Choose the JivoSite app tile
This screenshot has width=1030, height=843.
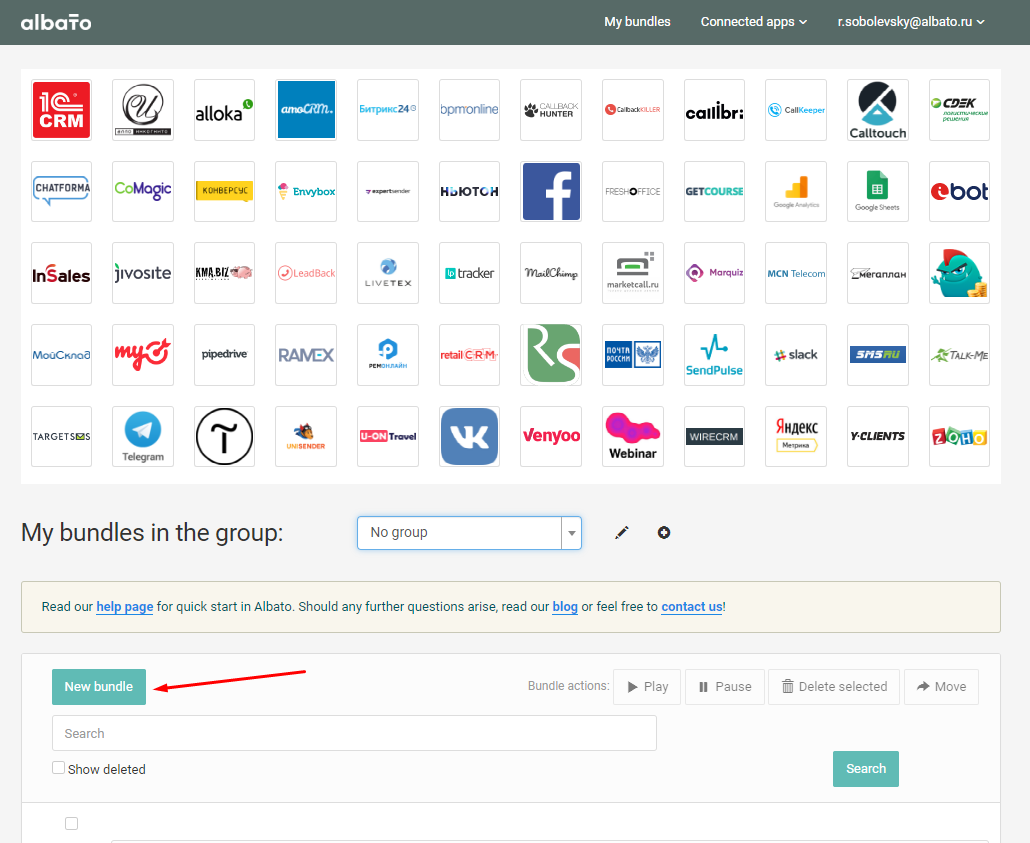(x=143, y=273)
